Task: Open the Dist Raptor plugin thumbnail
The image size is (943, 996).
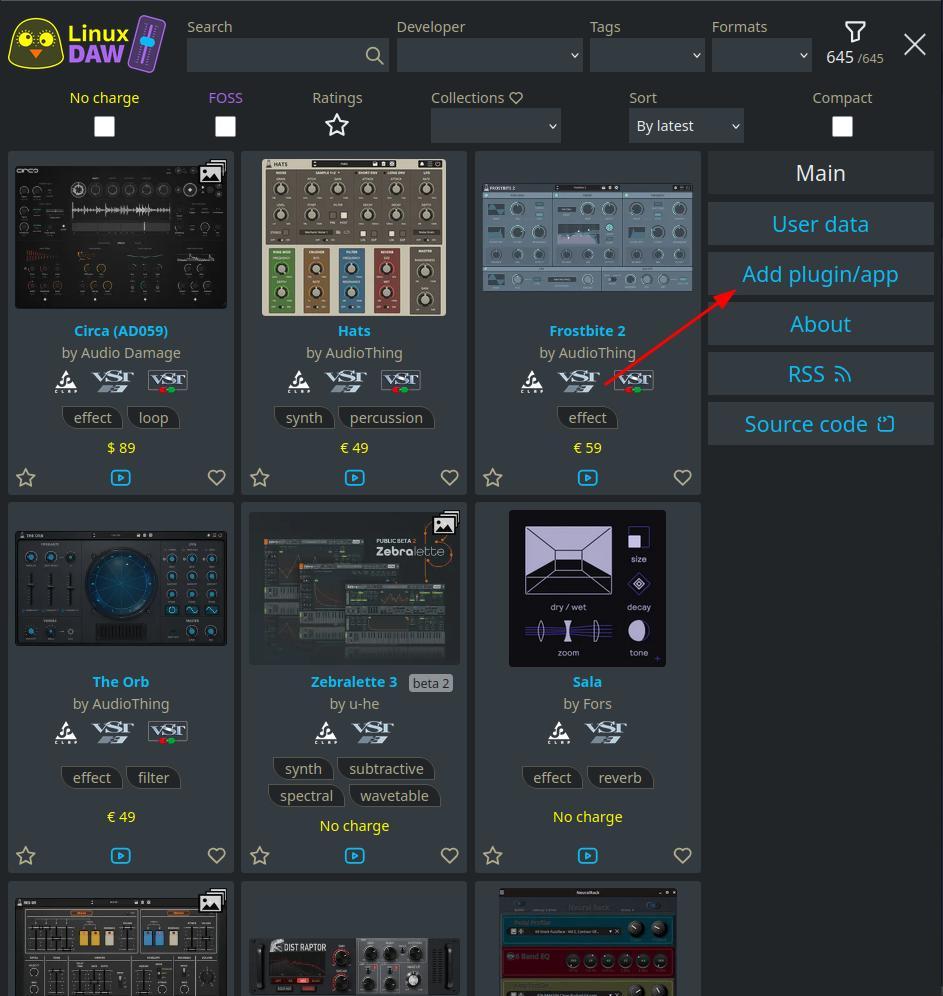Action: click(x=354, y=966)
